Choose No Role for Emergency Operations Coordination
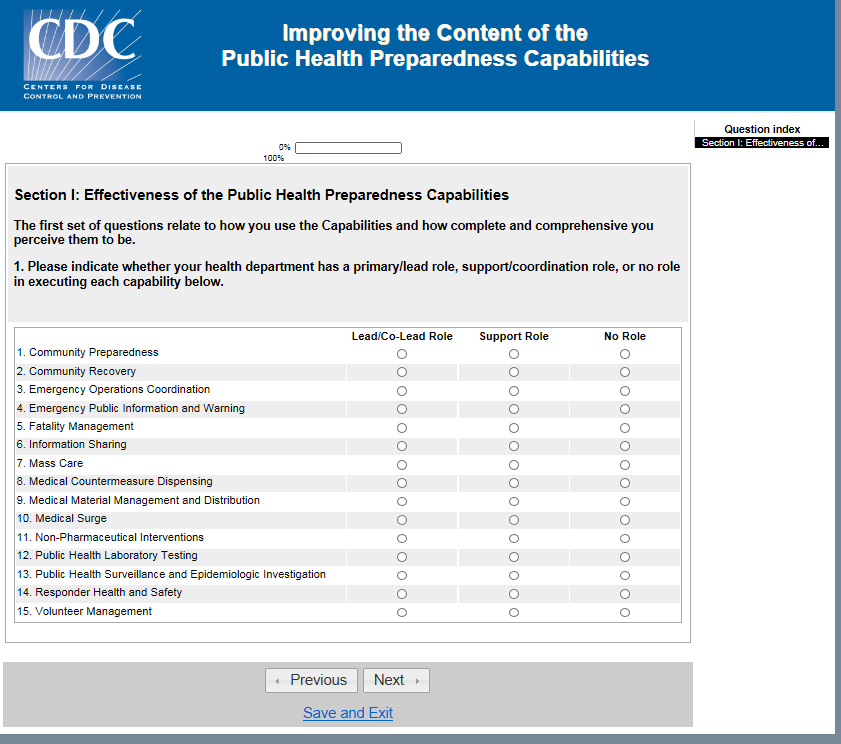 pyautogui.click(x=625, y=391)
